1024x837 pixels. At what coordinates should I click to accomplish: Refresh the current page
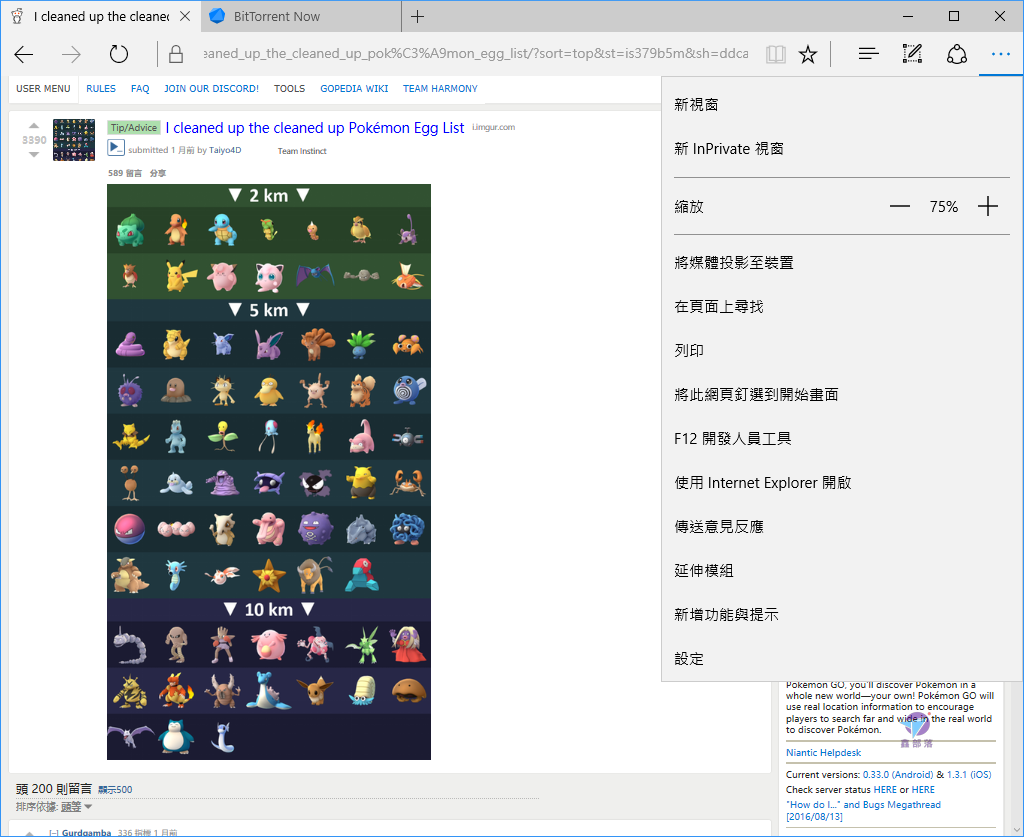pos(118,54)
